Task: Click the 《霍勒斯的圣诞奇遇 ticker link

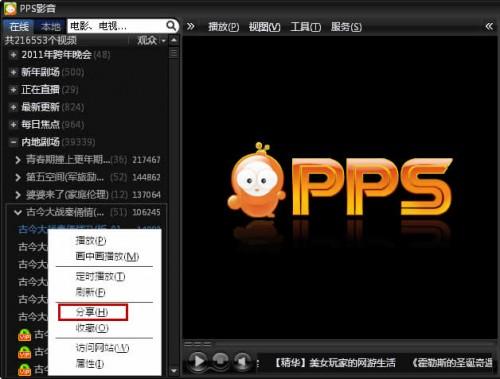Action: (452, 363)
